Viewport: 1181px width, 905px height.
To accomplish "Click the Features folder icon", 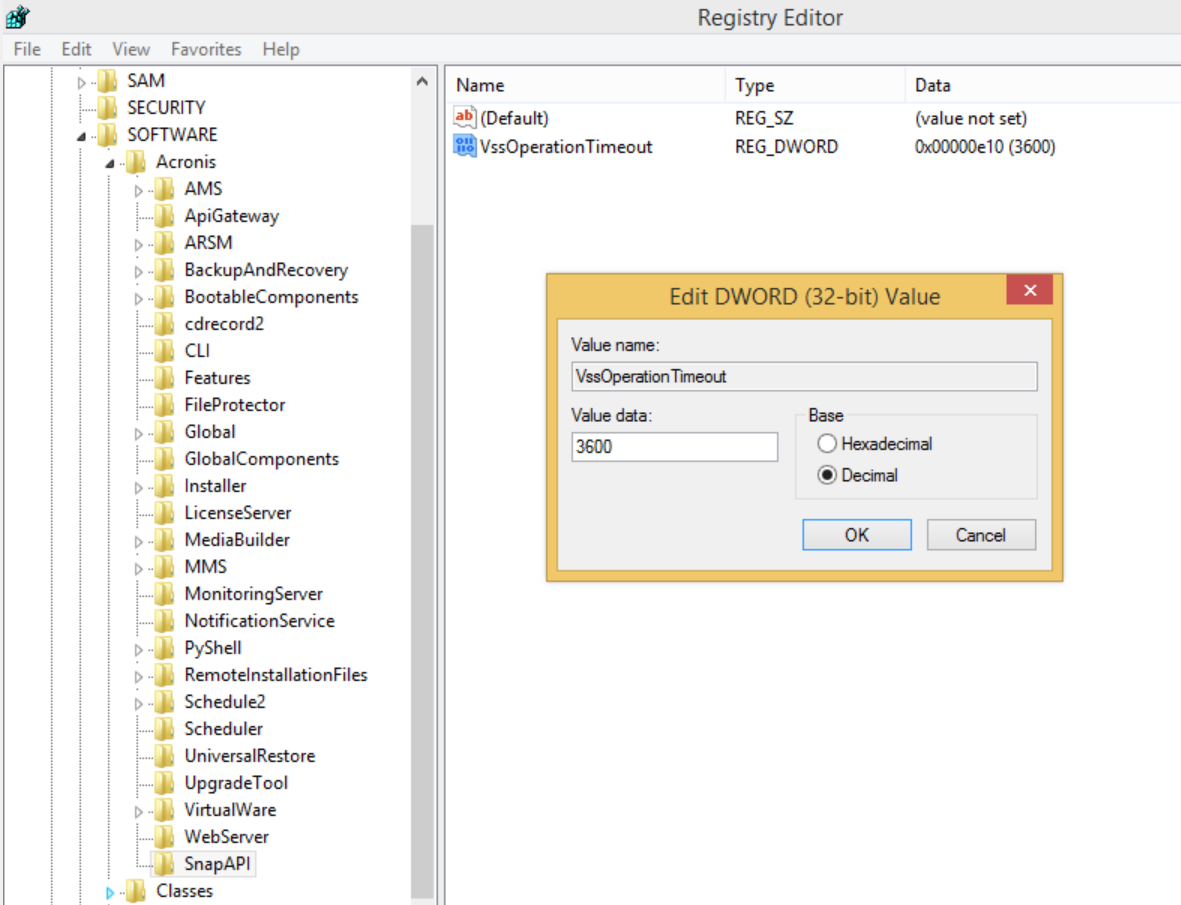I will click(164, 378).
